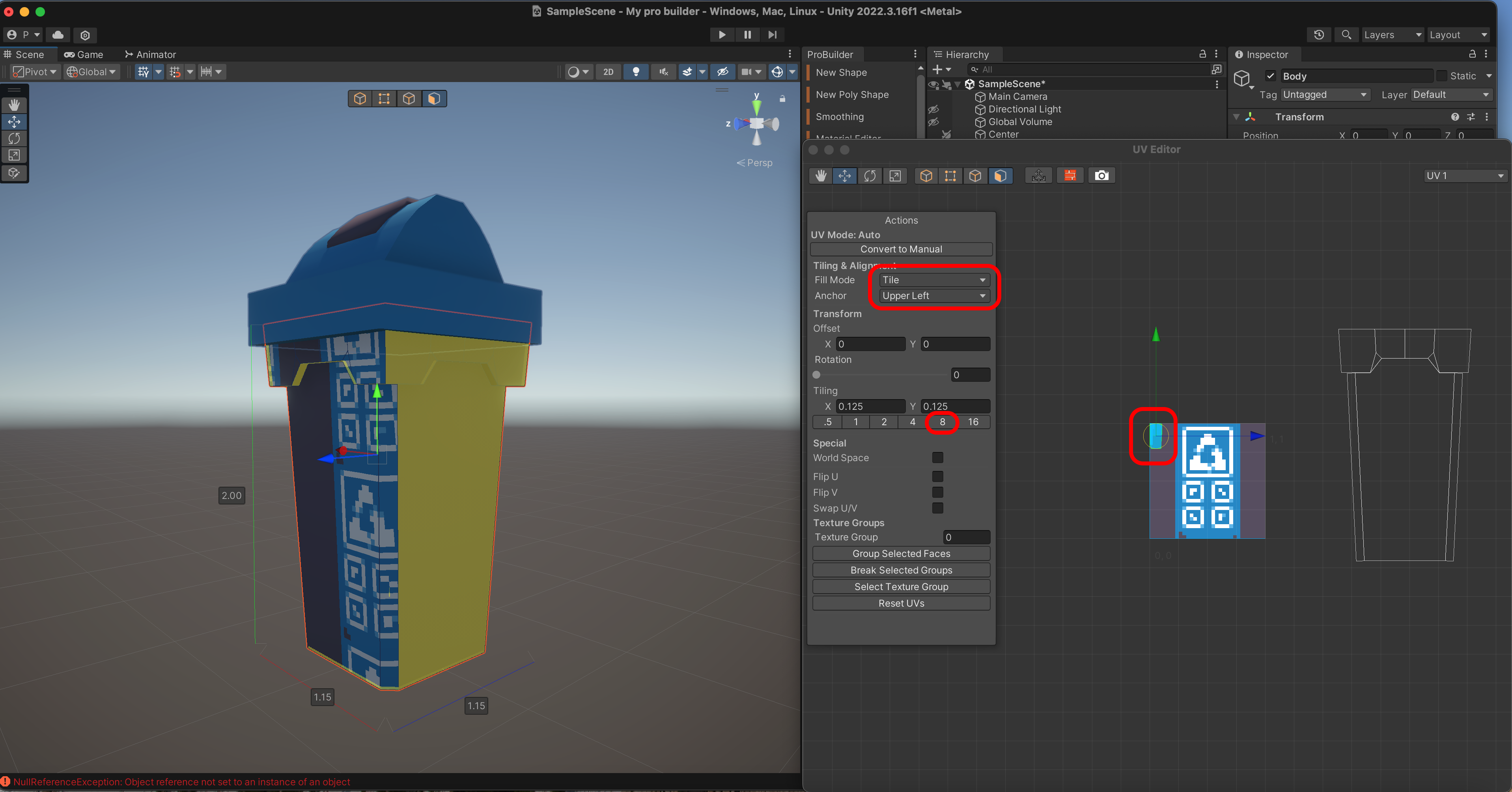Click the Unity Cloud icon
The image size is (1512, 792).
[x=58, y=35]
